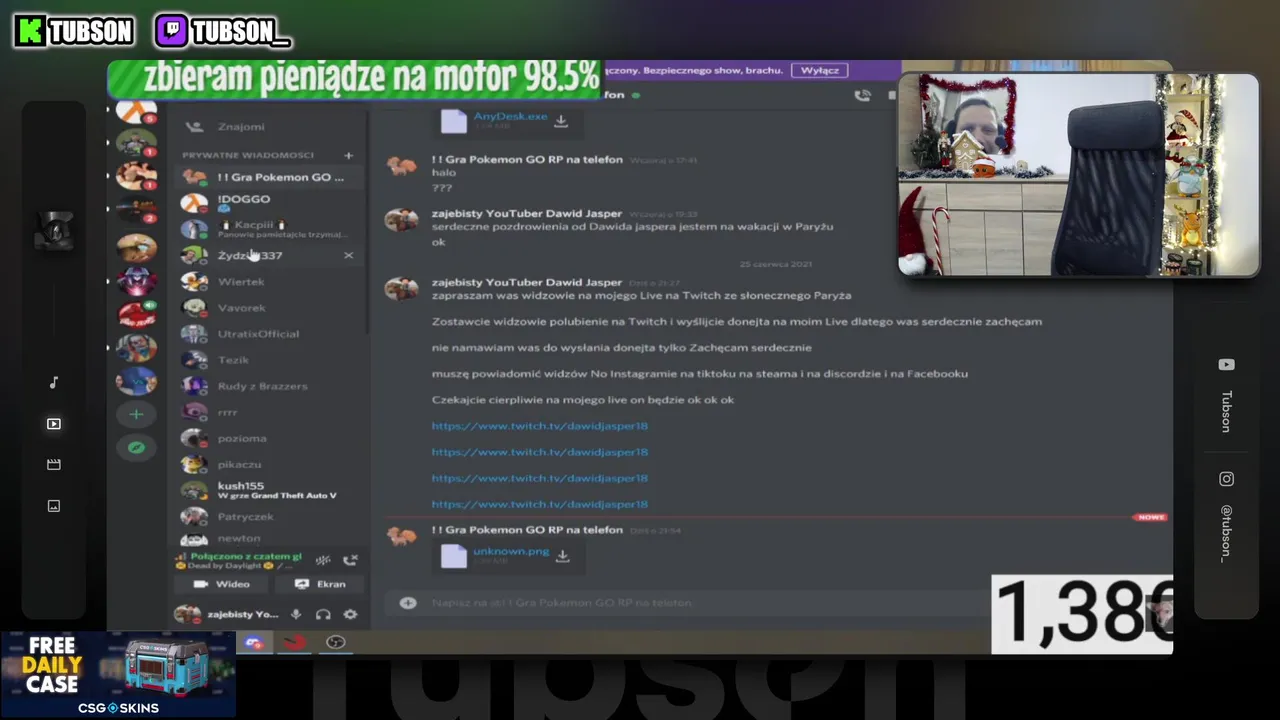1280x720 pixels.
Task: Add a new private message with plus icon
Action: [349, 155]
